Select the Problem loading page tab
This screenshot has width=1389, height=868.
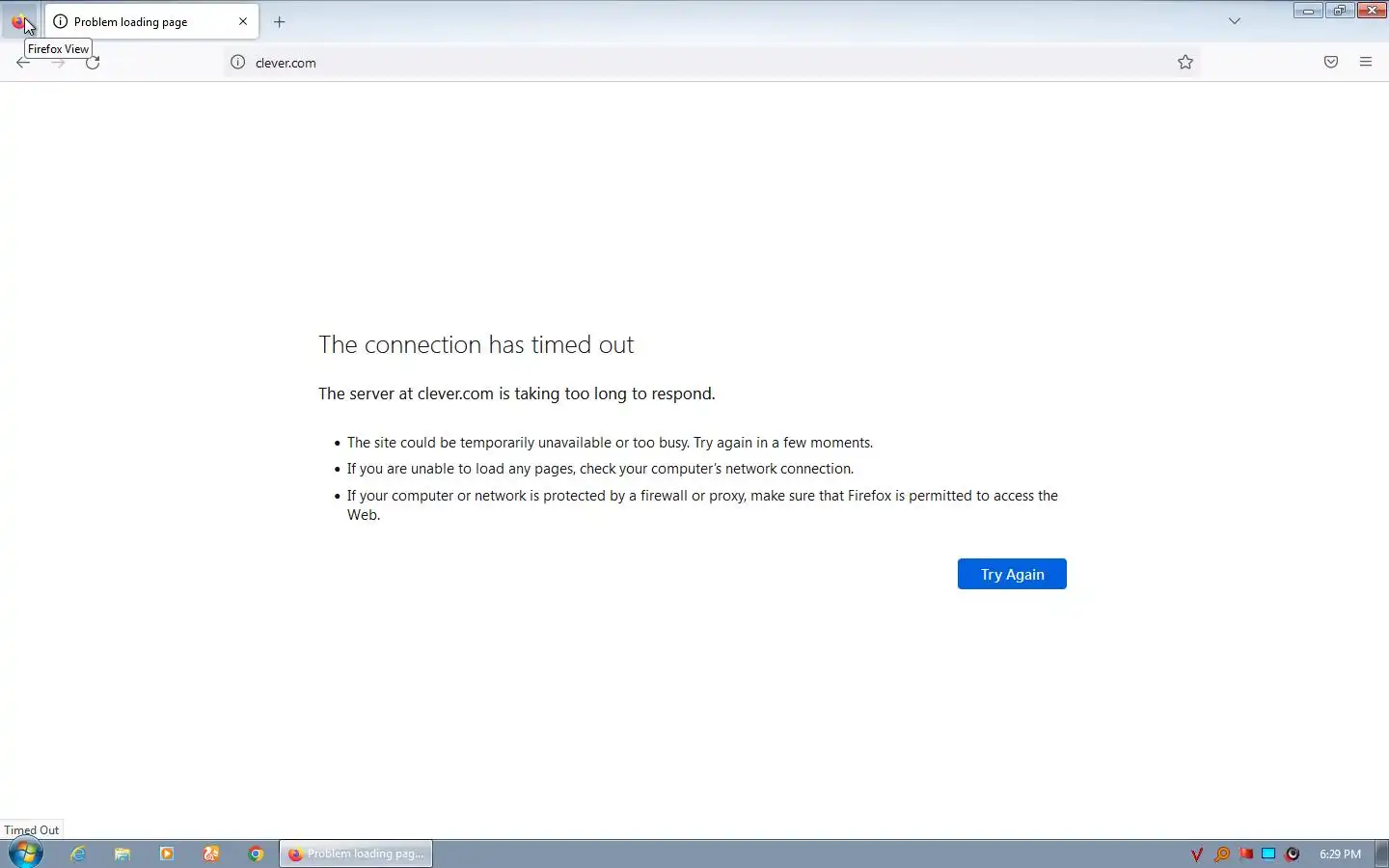[x=151, y=21]
